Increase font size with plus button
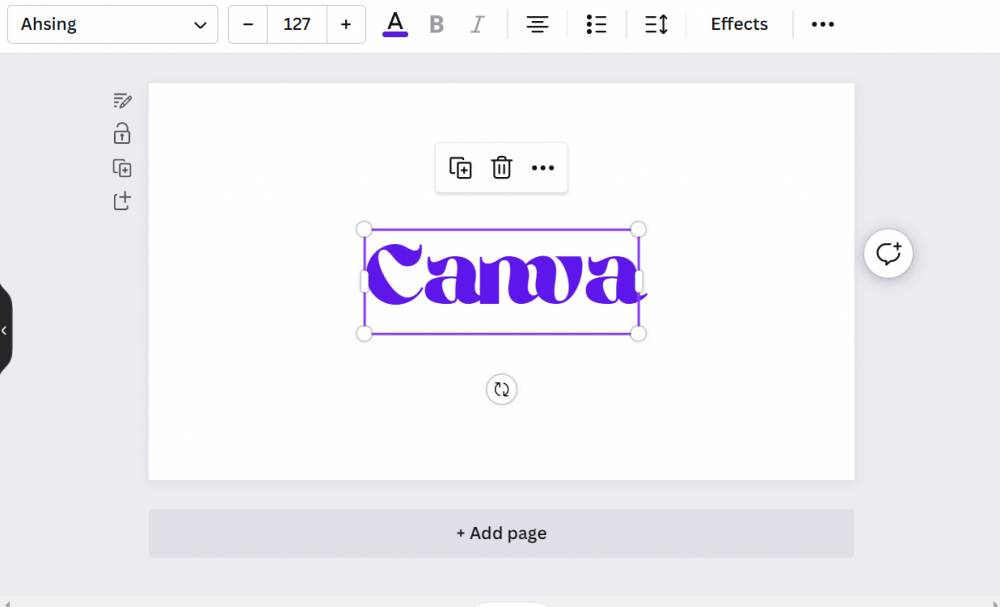The width and height of the screenshot is (1000, 607). (x=346, y=24)
